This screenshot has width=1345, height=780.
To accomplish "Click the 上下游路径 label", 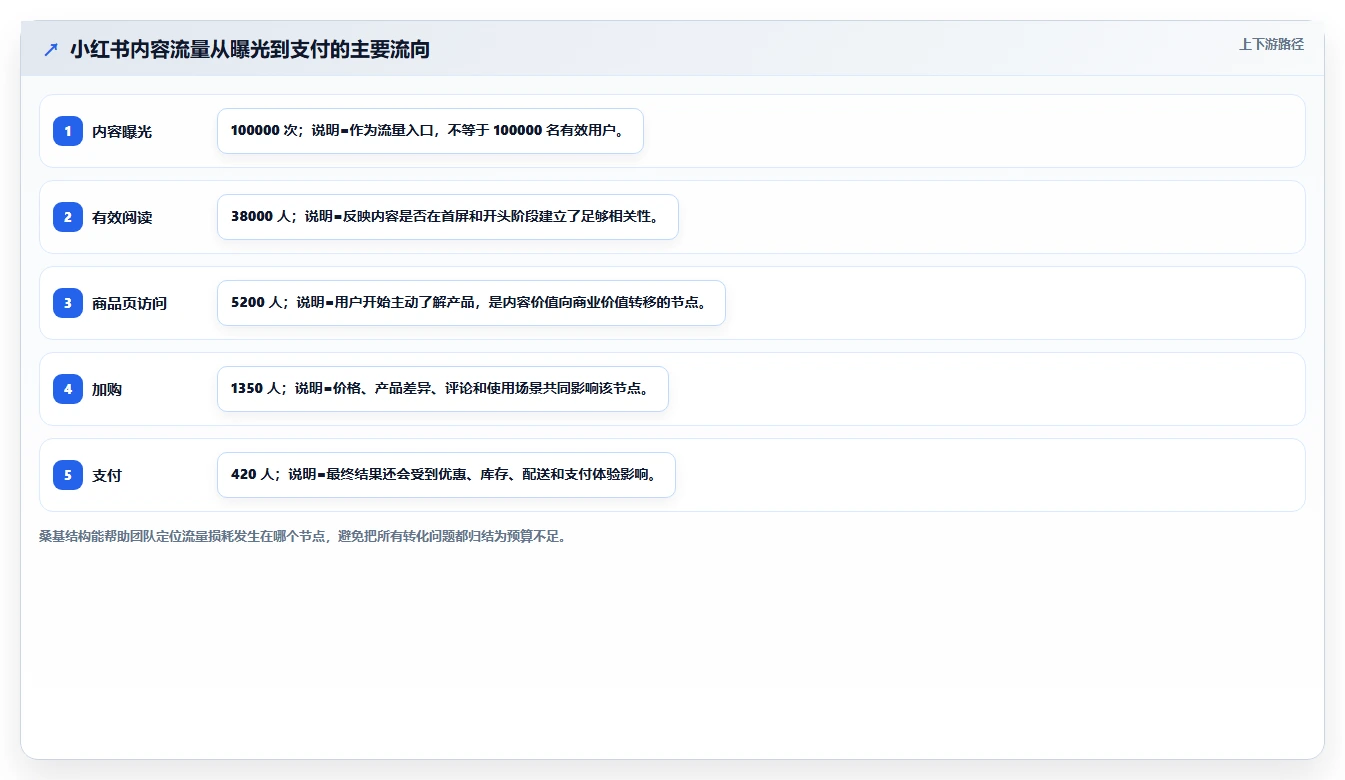I will click(x=1271, y=44).
